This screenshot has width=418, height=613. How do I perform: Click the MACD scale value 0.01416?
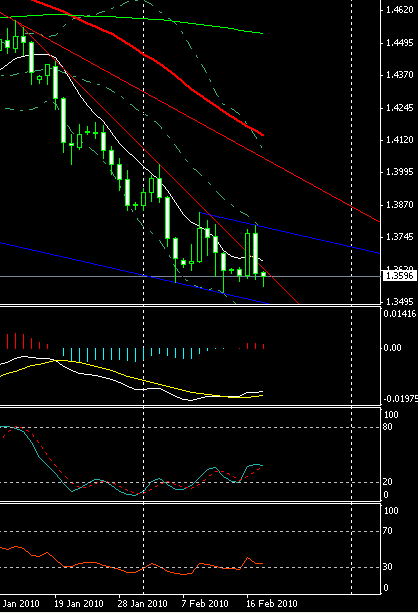click(400, 314)
